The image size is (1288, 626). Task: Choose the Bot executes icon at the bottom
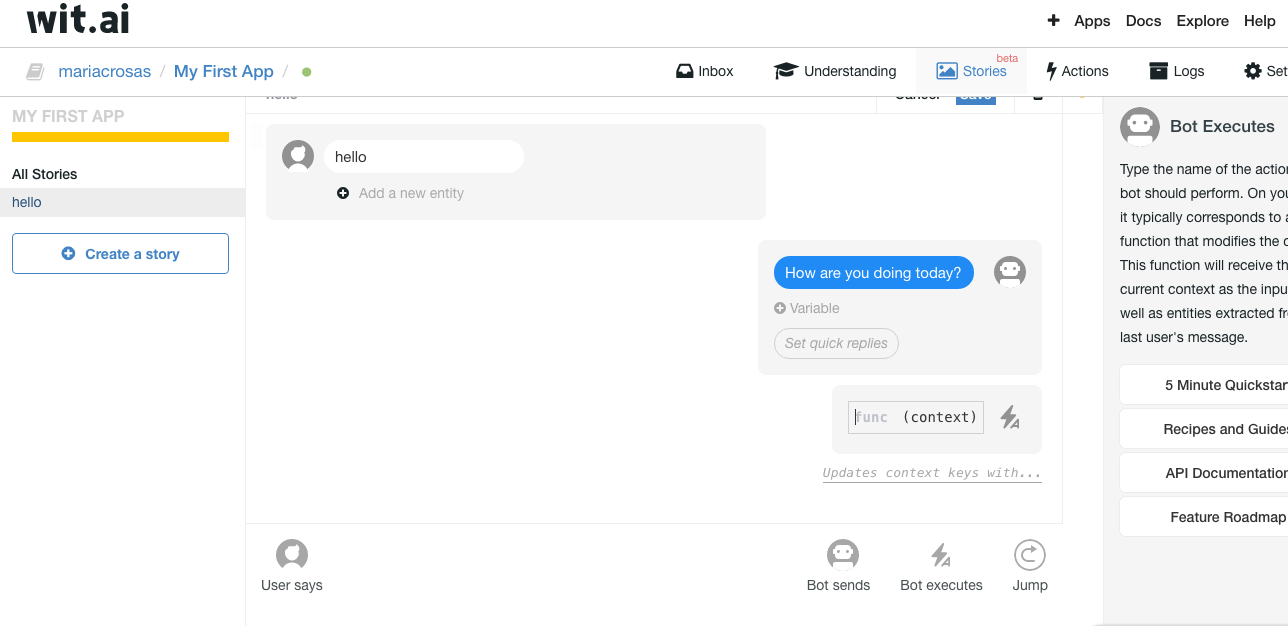(940, 556)
